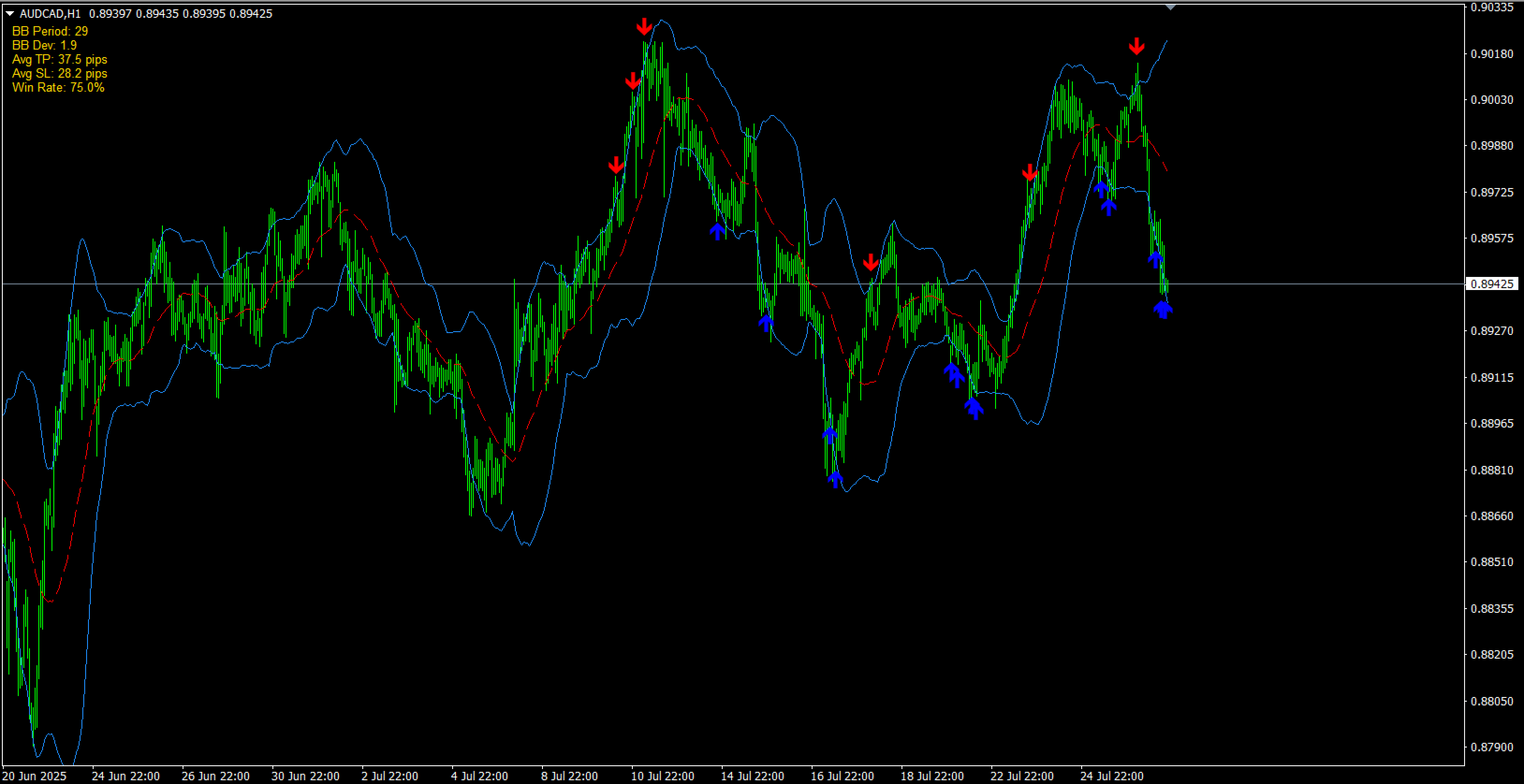Click the 0.89270 price axis label
The height and width of the screenshot is (784, 1524).
(1492, 330)
